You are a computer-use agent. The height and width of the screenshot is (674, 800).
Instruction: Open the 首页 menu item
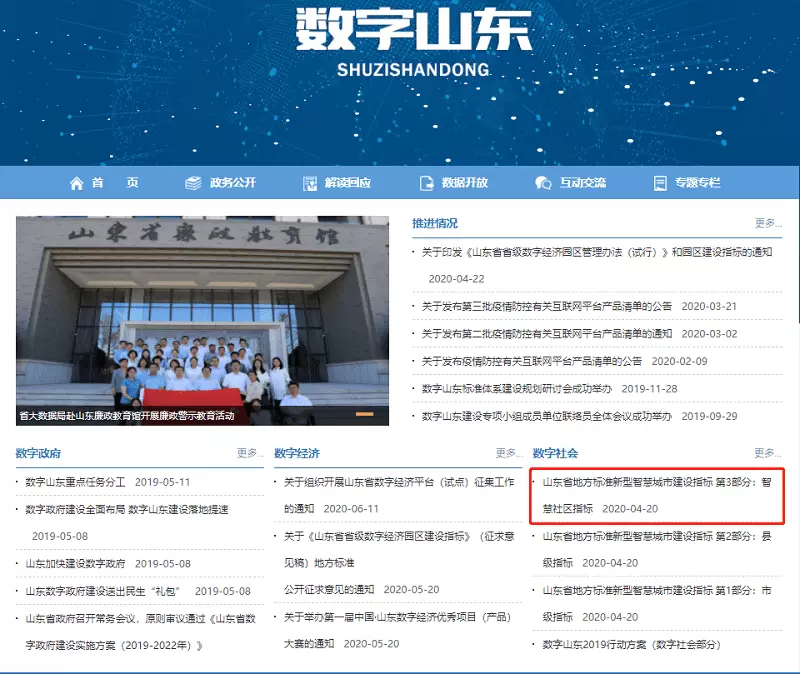115,183
